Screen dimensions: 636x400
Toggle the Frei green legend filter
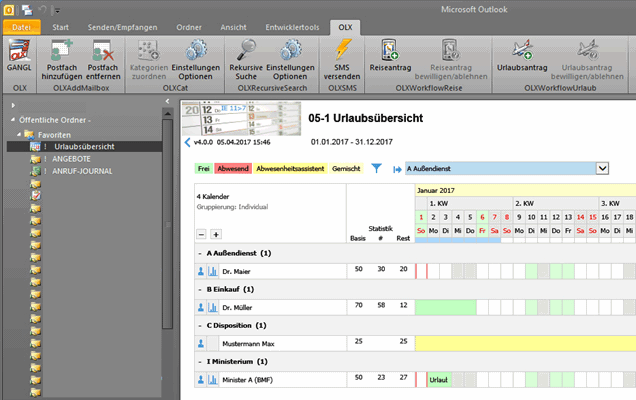[204, 169]
